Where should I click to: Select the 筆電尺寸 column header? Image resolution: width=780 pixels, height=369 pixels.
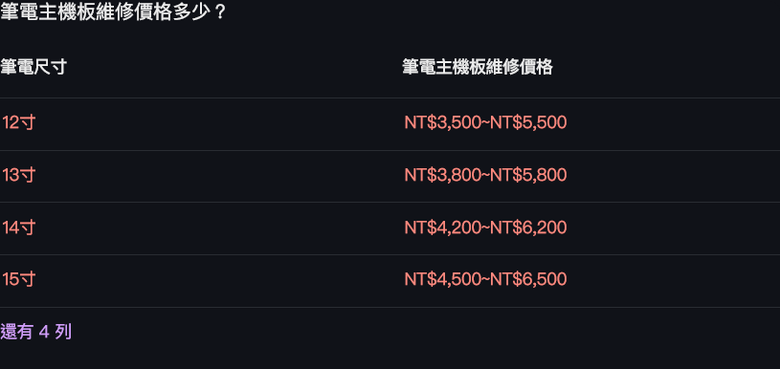point(33,67)
